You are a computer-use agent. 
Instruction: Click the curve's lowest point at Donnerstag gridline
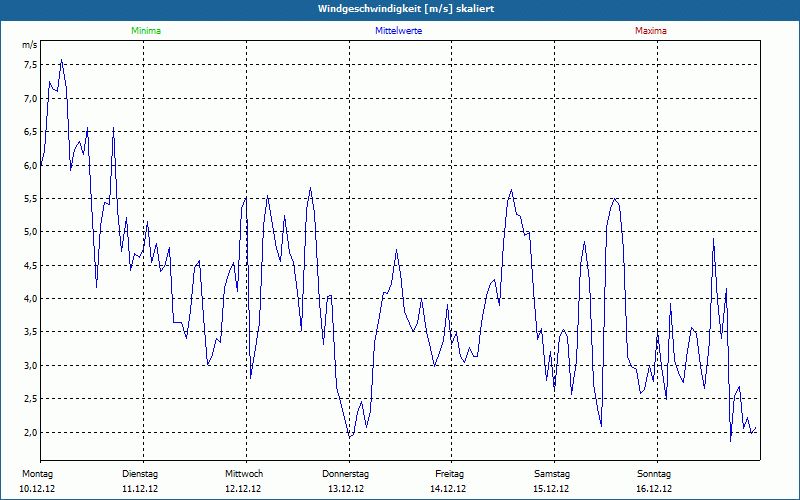coord(349,437)
